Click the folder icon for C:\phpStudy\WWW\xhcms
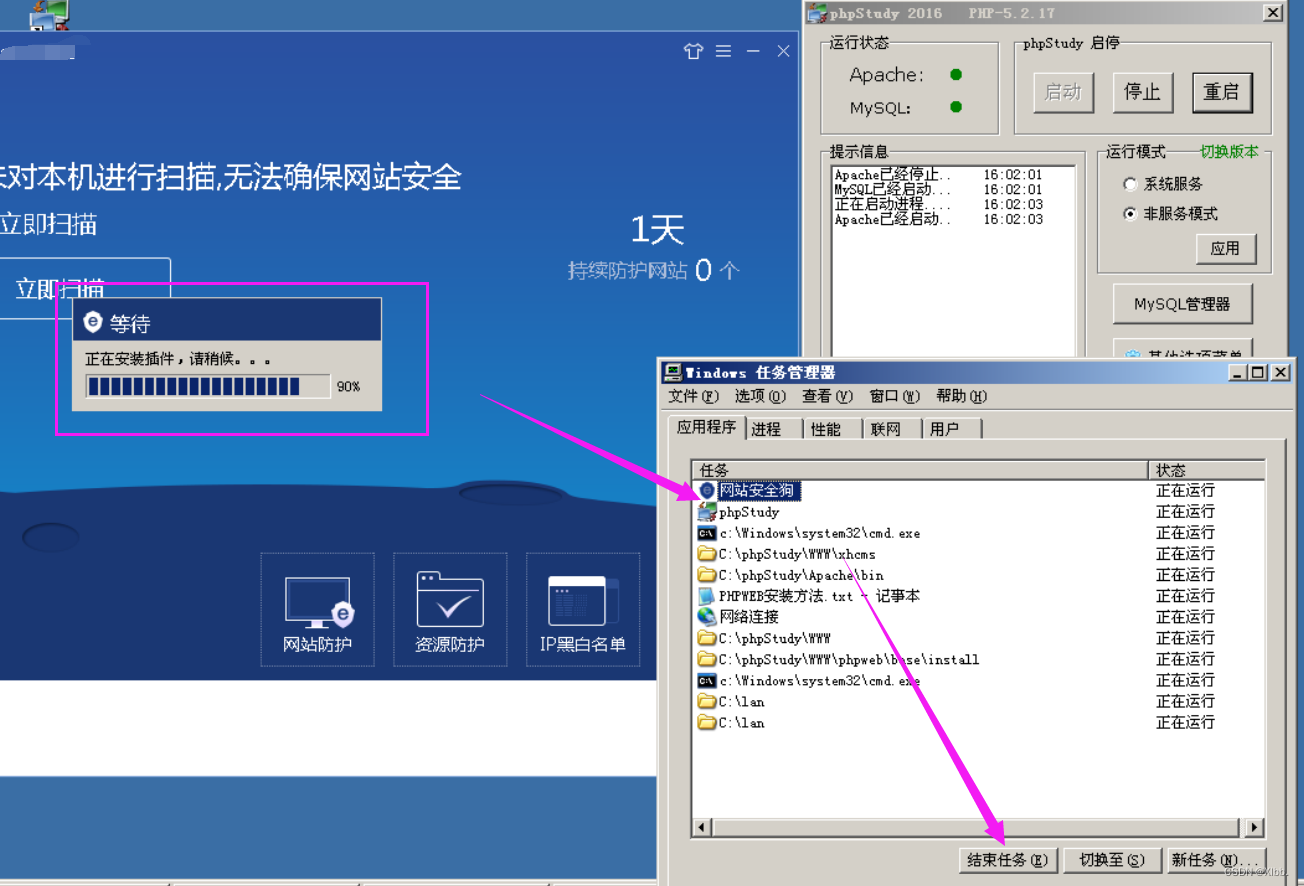Image resolution: width=1304 pixels, height=886 pixels. [707, 554]
